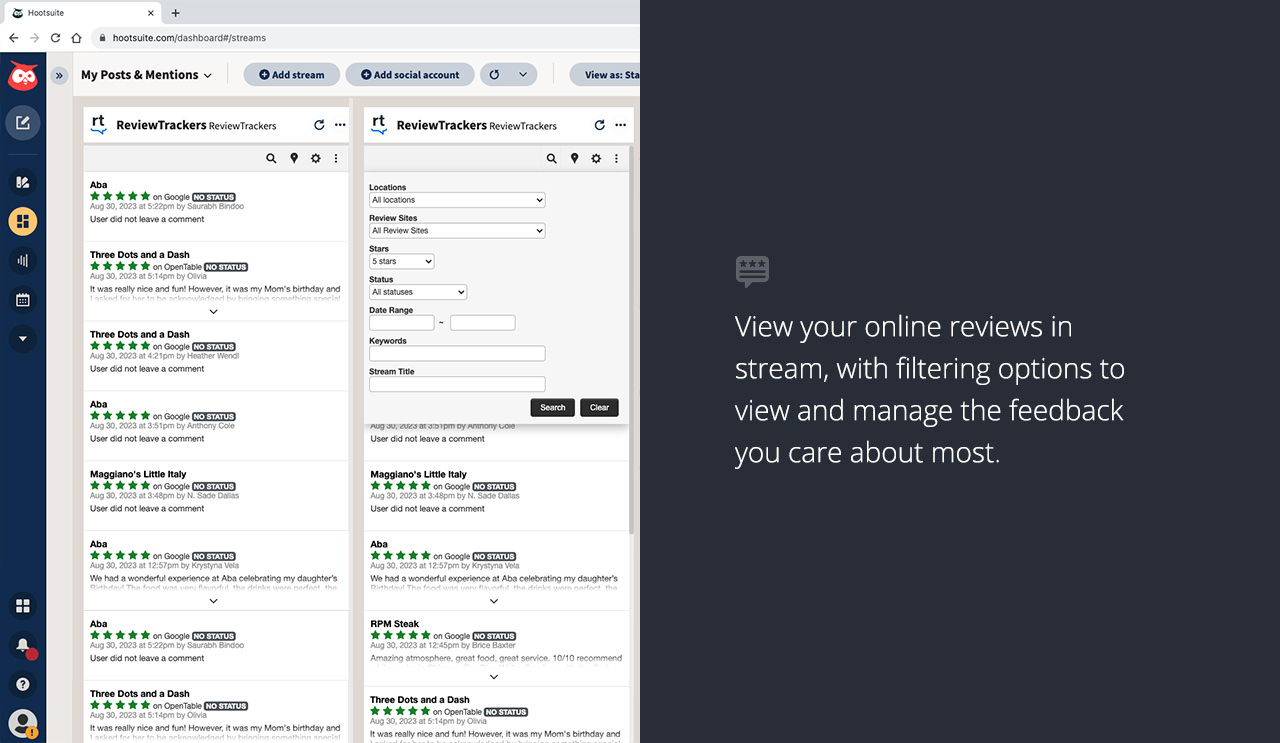Open the help question mark icon
Screen dimensions: 1280x743
point(22,684)
